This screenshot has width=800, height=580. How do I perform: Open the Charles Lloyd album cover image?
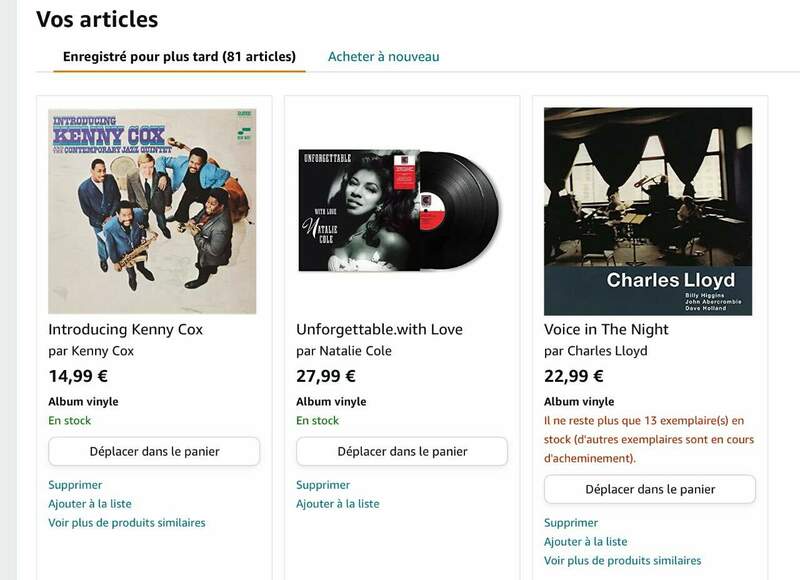click(648, 211)
